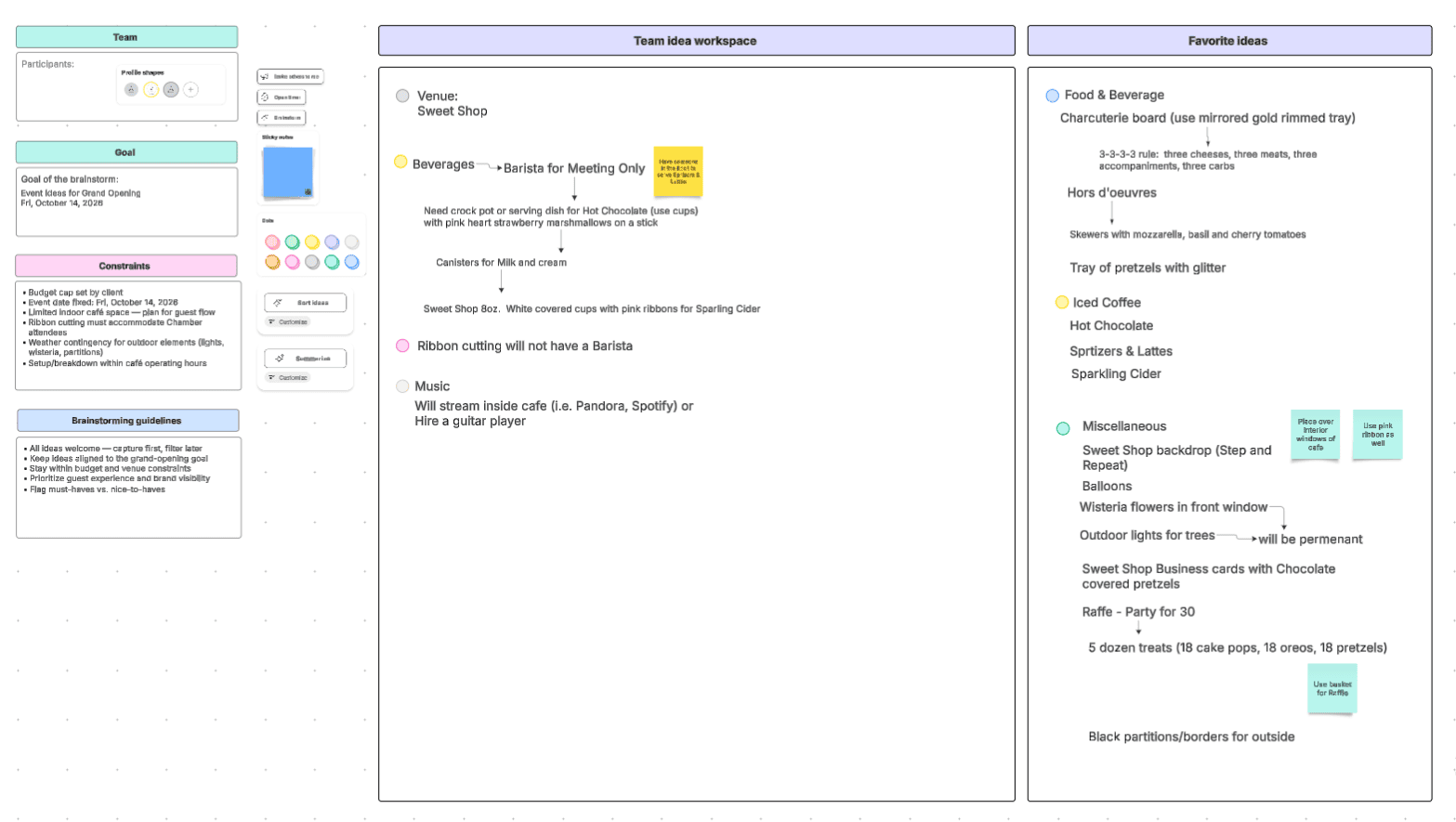The image size is (1456, 822).
Task: Click 'Sweet Shop 8oz. White covered cups' text
Action: [592, 309]
